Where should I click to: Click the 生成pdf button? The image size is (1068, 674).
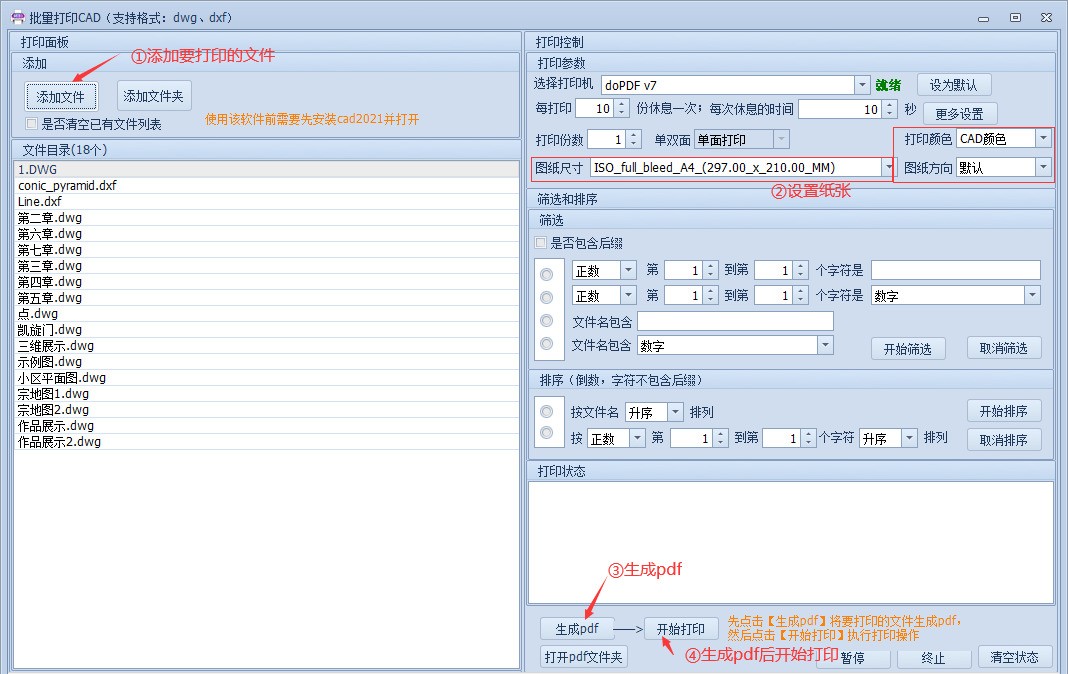tap(577, 629)
